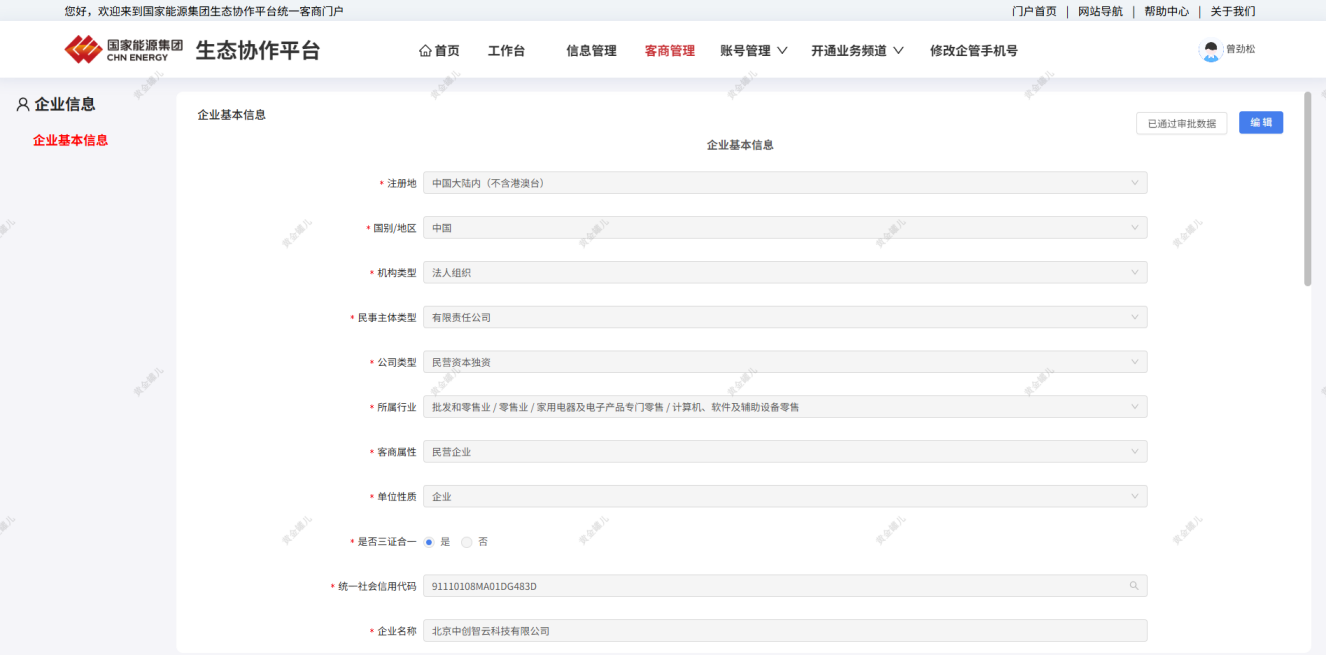The width and height of the screenshot is (1326, 655).
Task: Click search icon in 统一社会信用代码 field
Action: (1134, 586)
